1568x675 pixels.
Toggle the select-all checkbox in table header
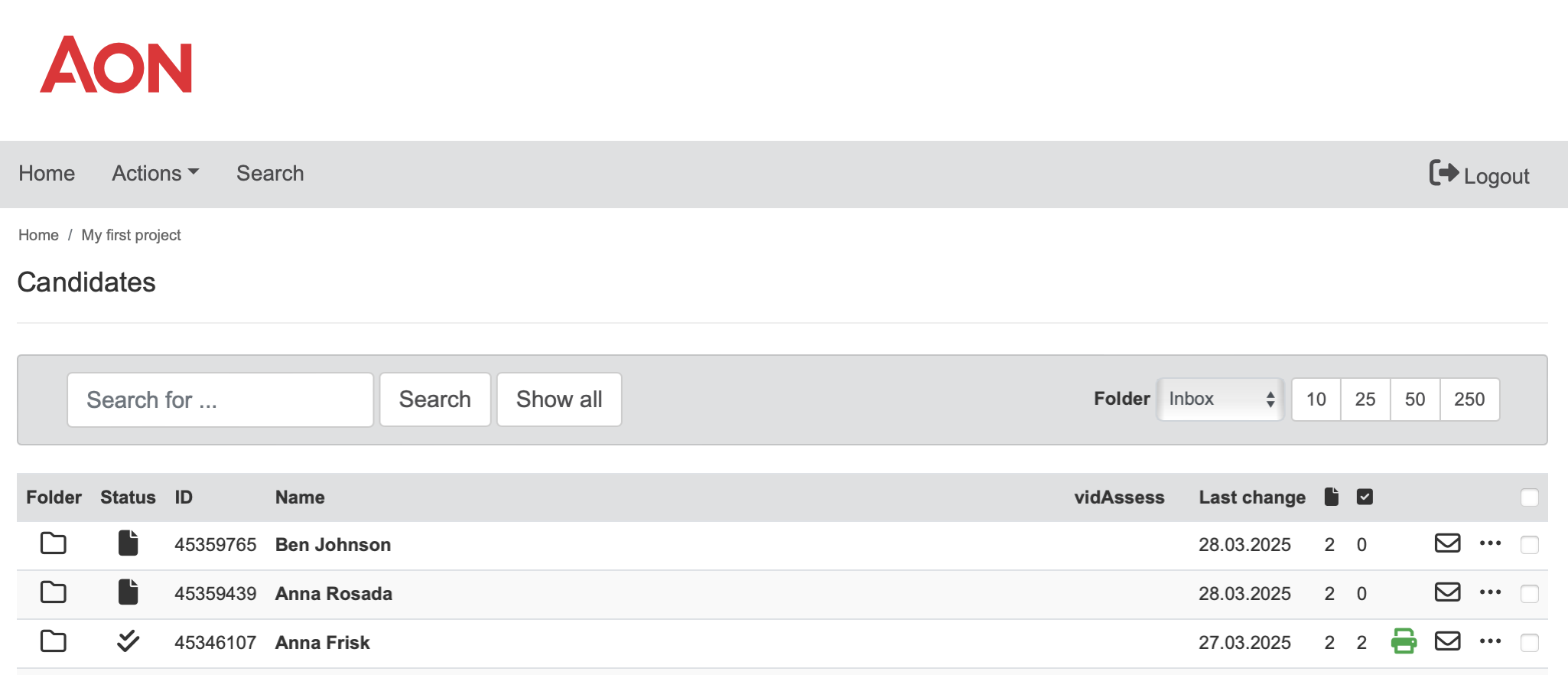pos(1529,497)
